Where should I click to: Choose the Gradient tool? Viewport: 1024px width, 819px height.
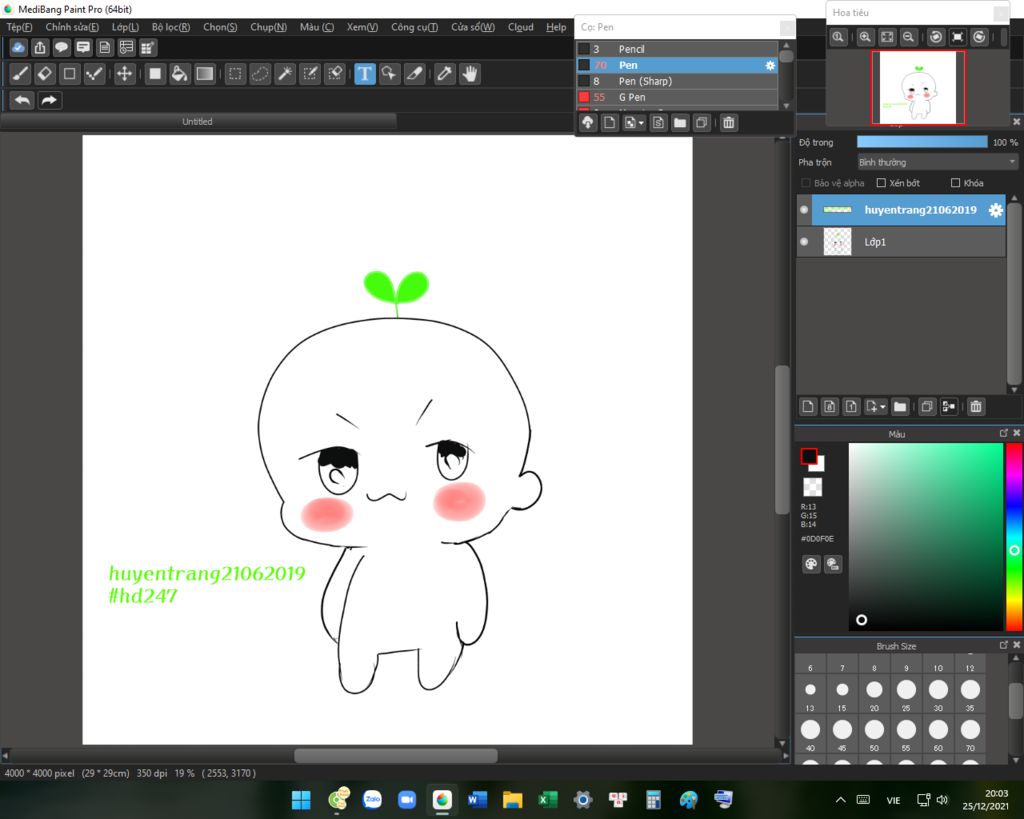point(204,74)
